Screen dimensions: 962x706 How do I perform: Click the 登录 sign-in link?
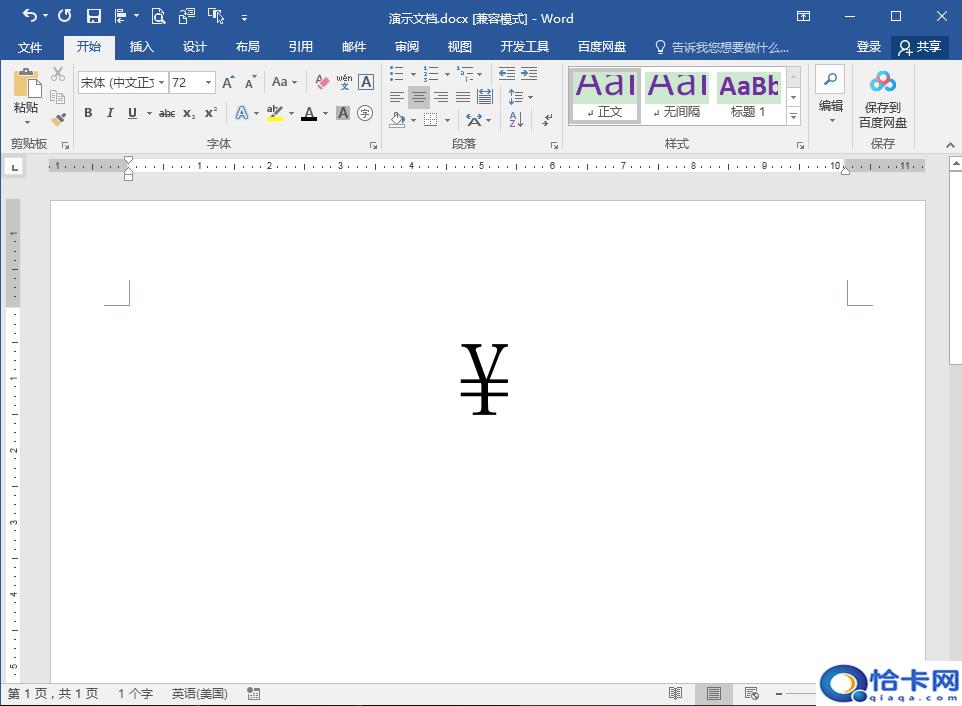pyautogui.click(x=868, y=47)
